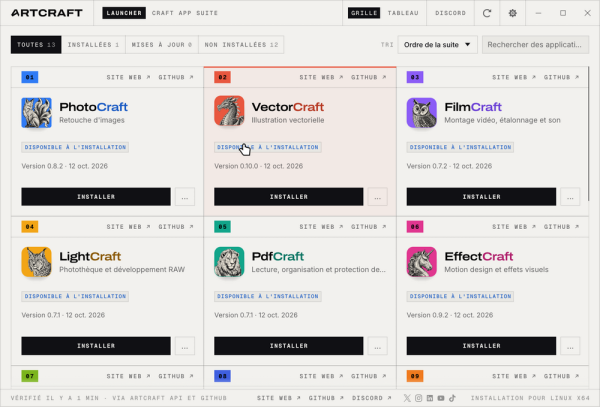Click the PhotoCraft fox app icon
Viewport: 600px width, 407px height.
pyautogui.click(x=36, y=113)
